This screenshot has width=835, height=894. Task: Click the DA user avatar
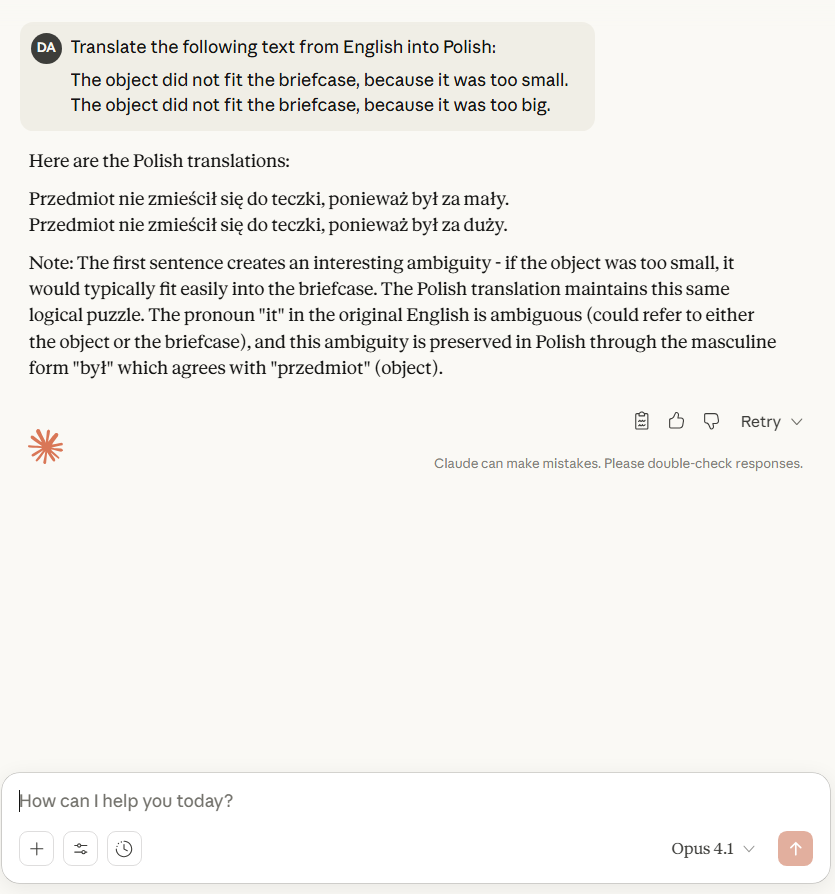pyautogui.click(x=46, y=47)
